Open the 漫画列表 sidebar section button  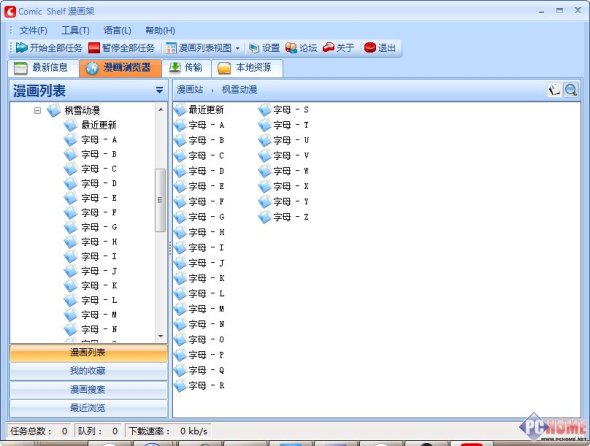(88, 353)
